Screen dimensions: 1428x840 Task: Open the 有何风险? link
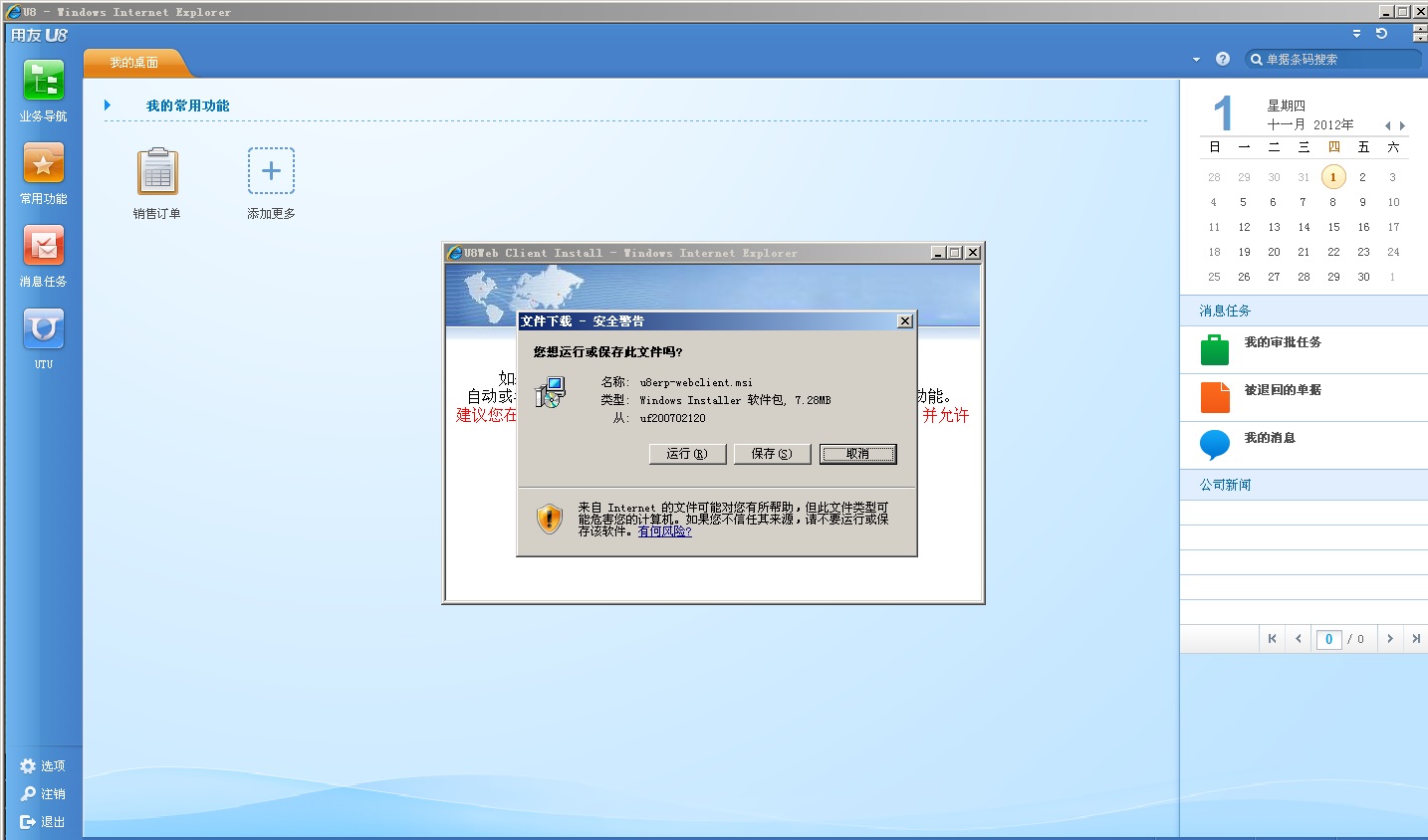(x=665, y=531)
